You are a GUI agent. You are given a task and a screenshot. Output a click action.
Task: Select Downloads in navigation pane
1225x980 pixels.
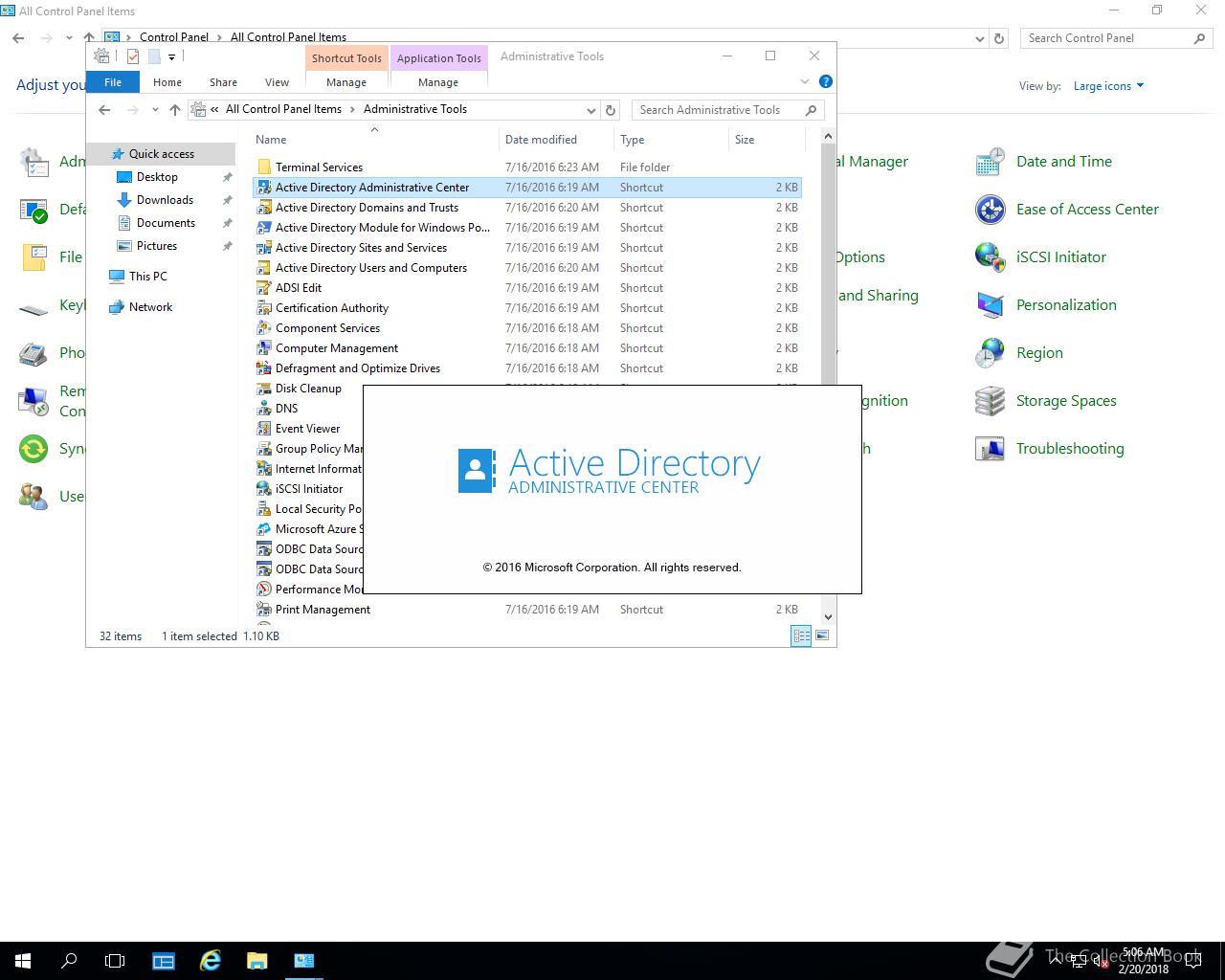(x=165, y=200)
